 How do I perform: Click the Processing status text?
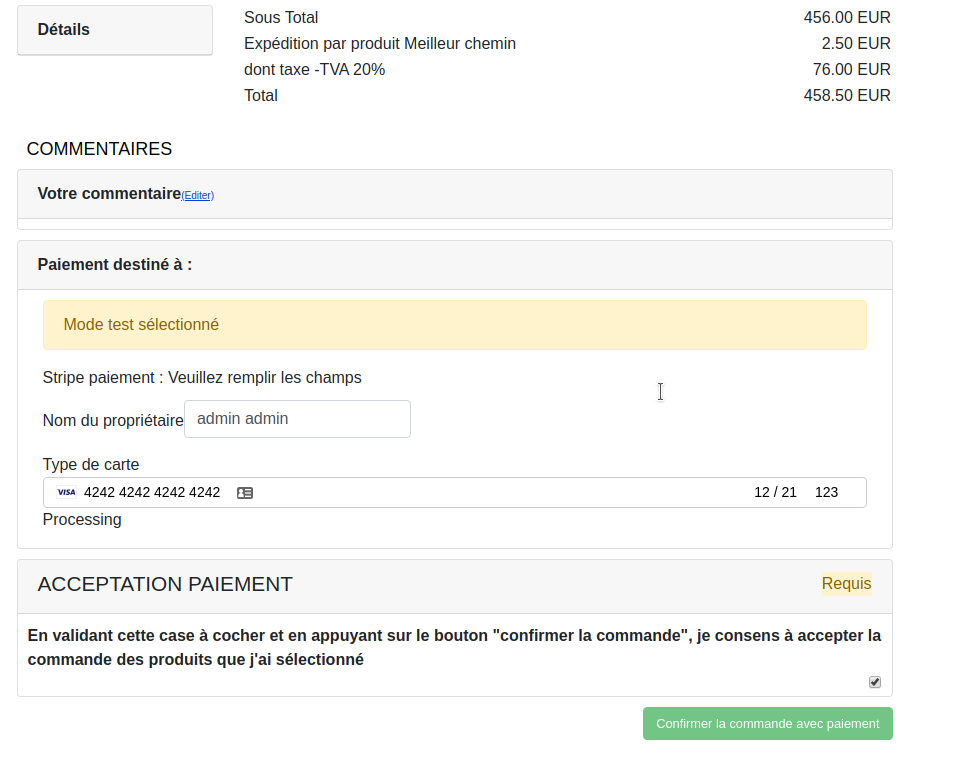[82, 519]
